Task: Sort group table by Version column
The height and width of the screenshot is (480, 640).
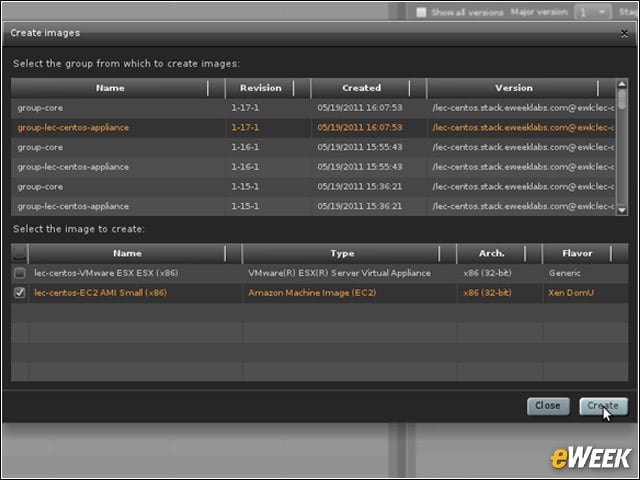Action: pos(513,88)
